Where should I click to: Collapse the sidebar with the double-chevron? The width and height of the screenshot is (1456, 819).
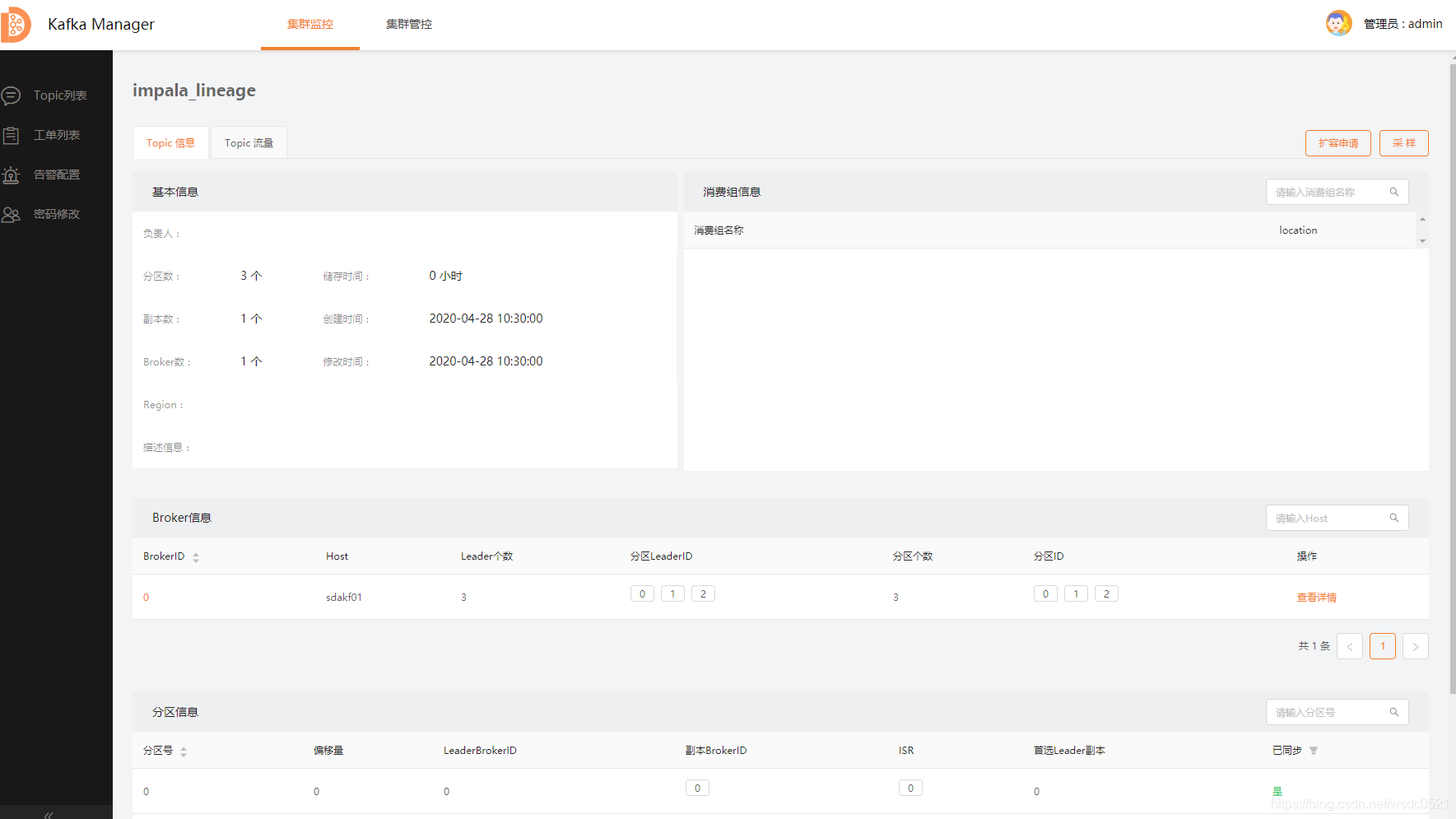coord(49,814)
